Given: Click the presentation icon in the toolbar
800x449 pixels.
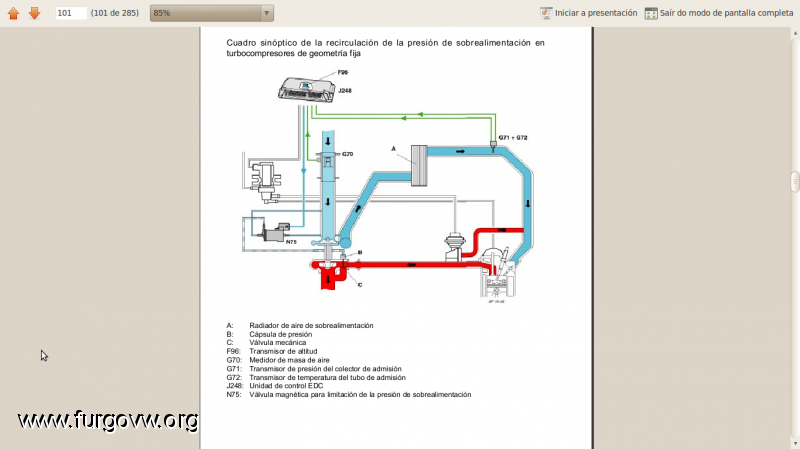Looking at the screenshot, I should pos(546,13).
